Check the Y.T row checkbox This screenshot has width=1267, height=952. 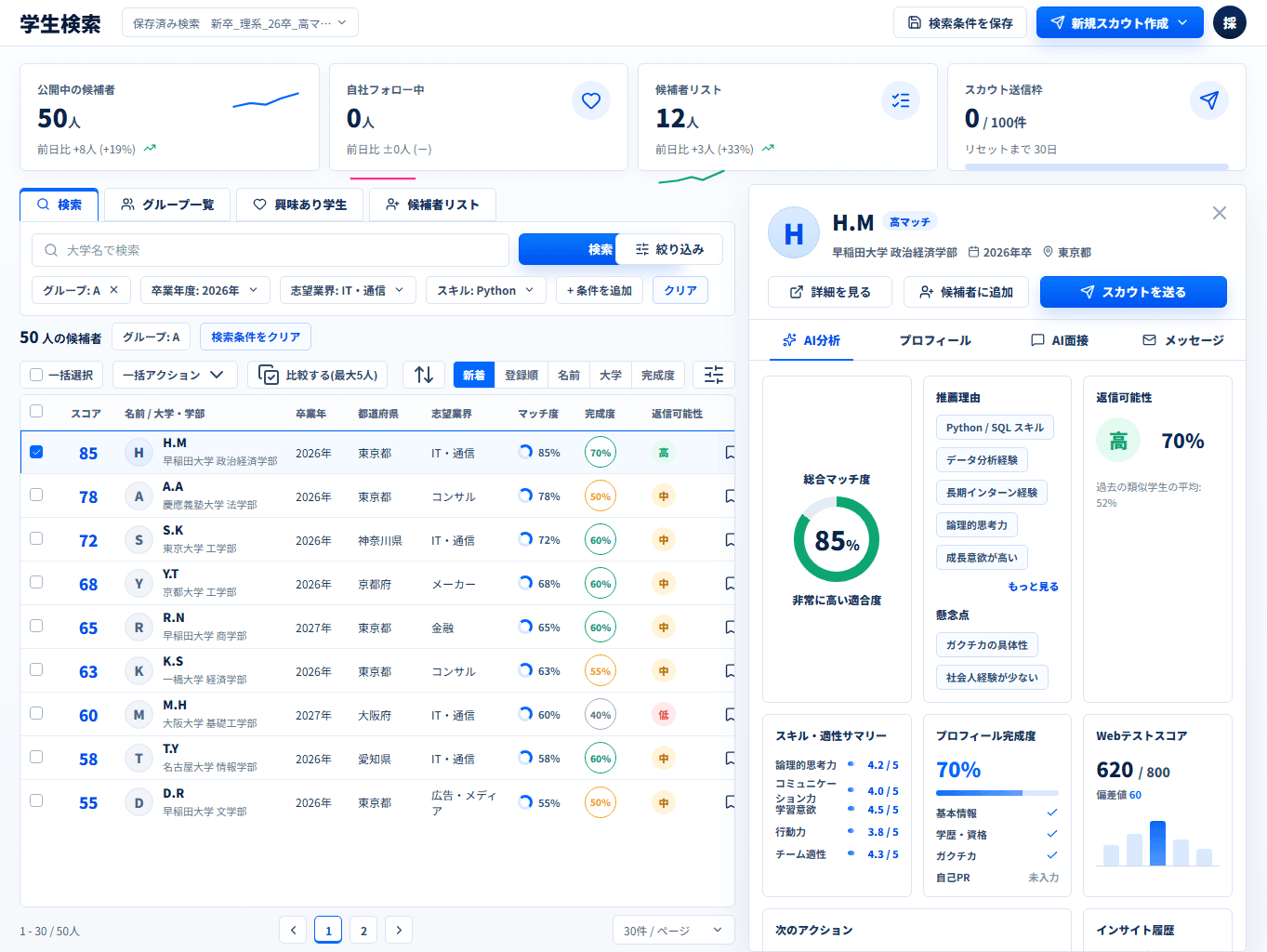pos(36,582)
